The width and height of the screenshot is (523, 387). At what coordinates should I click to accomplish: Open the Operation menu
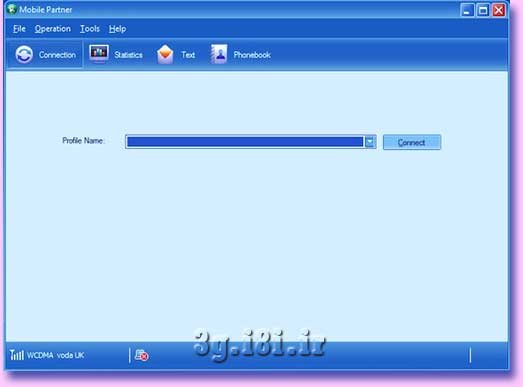[53, 29]
